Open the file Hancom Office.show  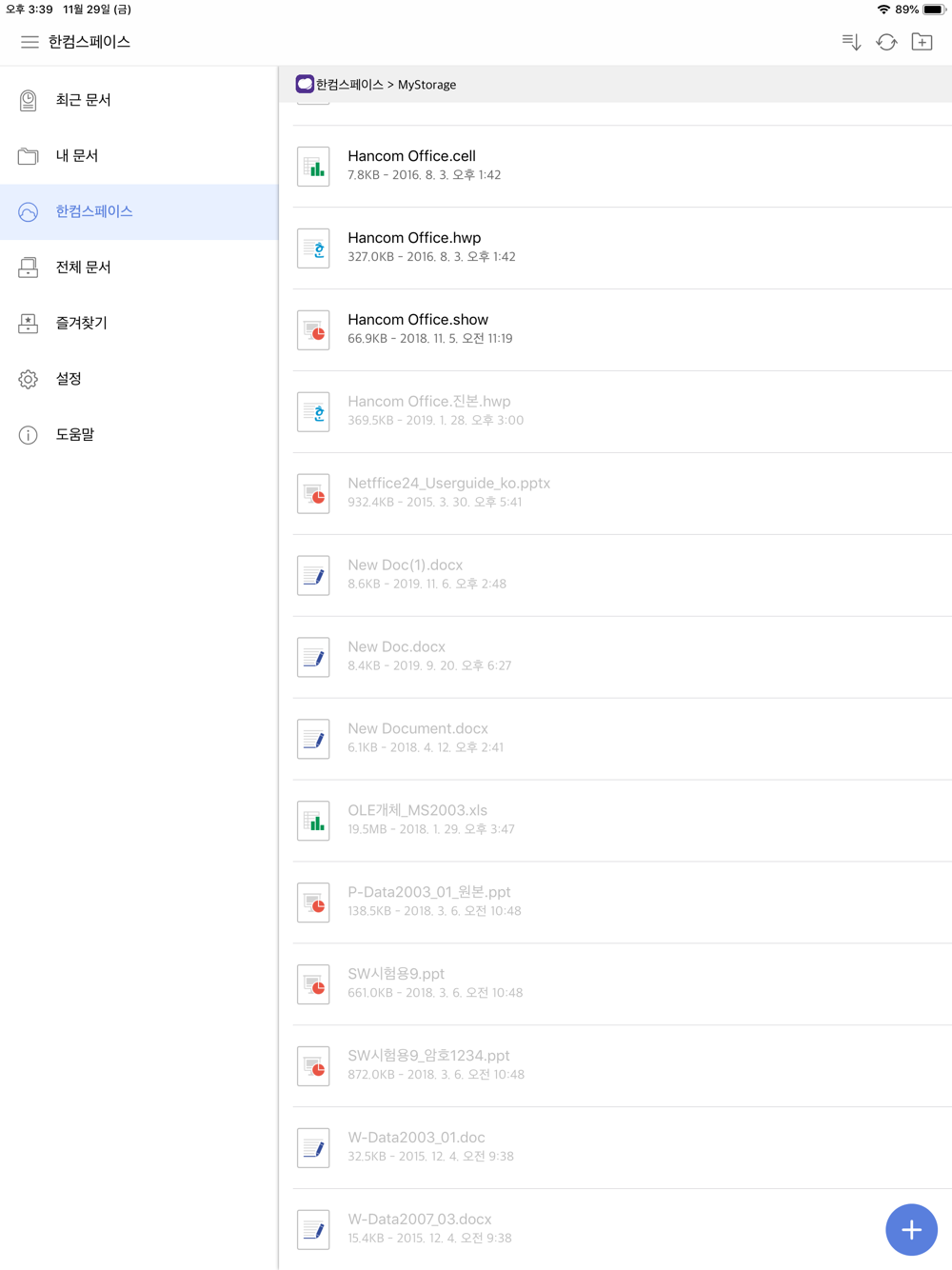click(623, 330)
